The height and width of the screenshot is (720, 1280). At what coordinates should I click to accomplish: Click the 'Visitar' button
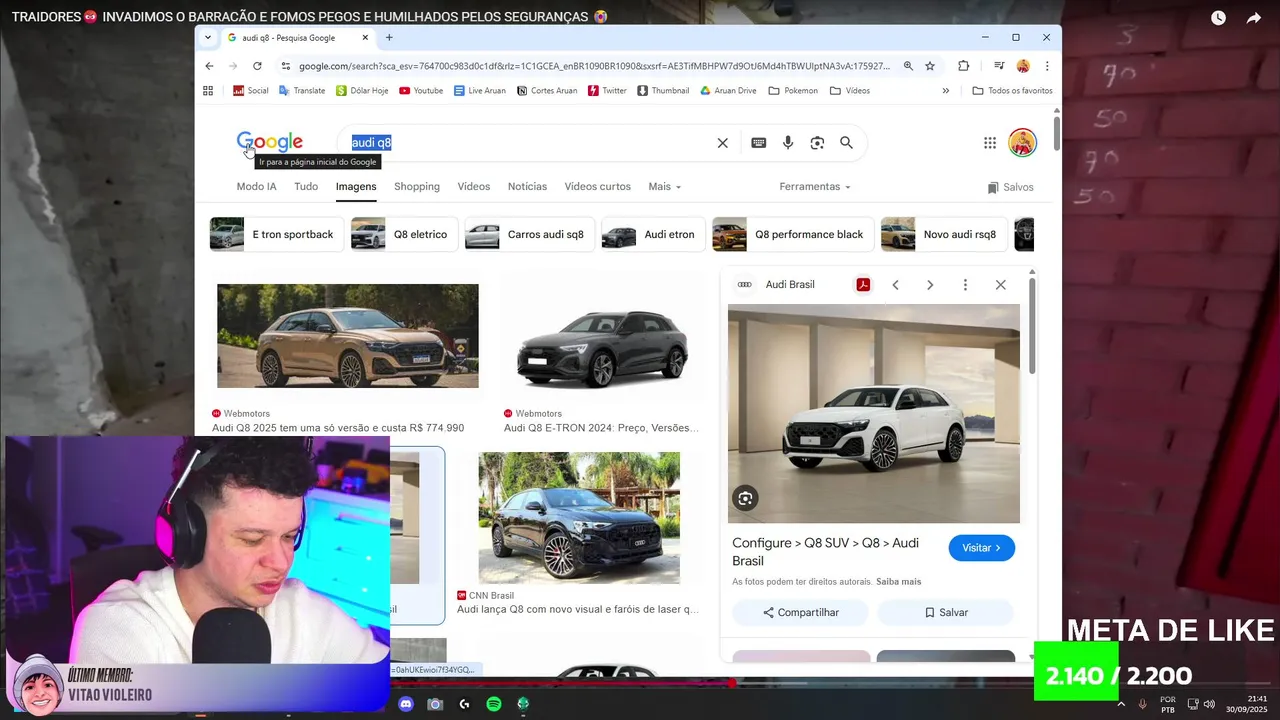[981, 548]
